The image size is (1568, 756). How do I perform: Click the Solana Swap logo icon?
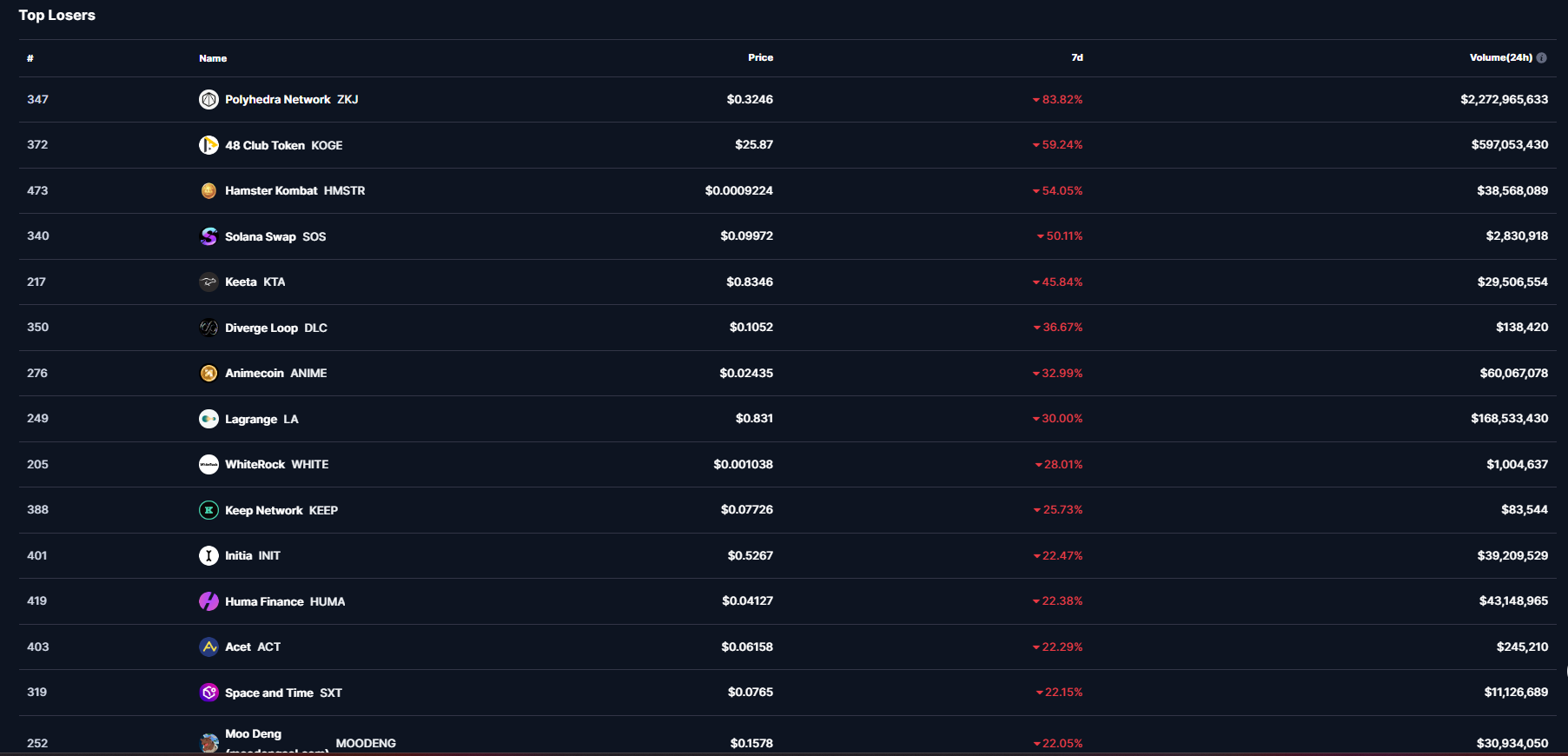tap(208, 236)
